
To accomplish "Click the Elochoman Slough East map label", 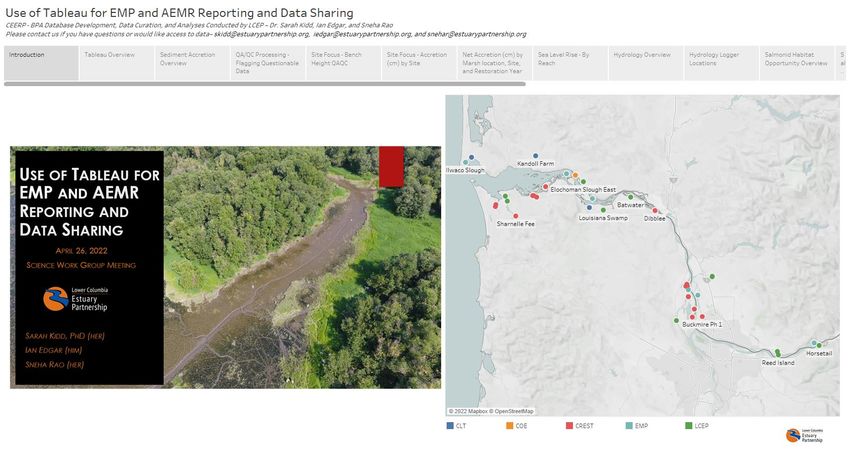I will (x=583, y=189).
